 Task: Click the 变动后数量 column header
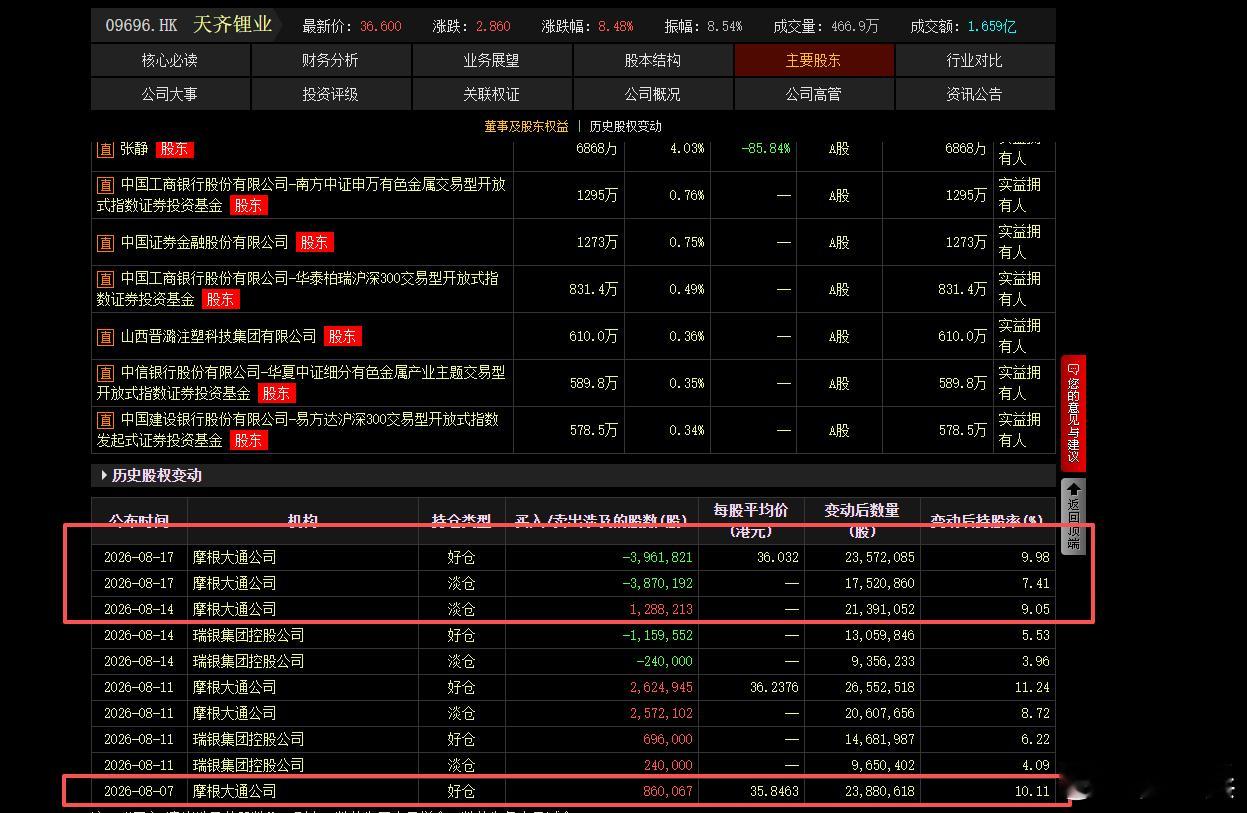point(861,520)
